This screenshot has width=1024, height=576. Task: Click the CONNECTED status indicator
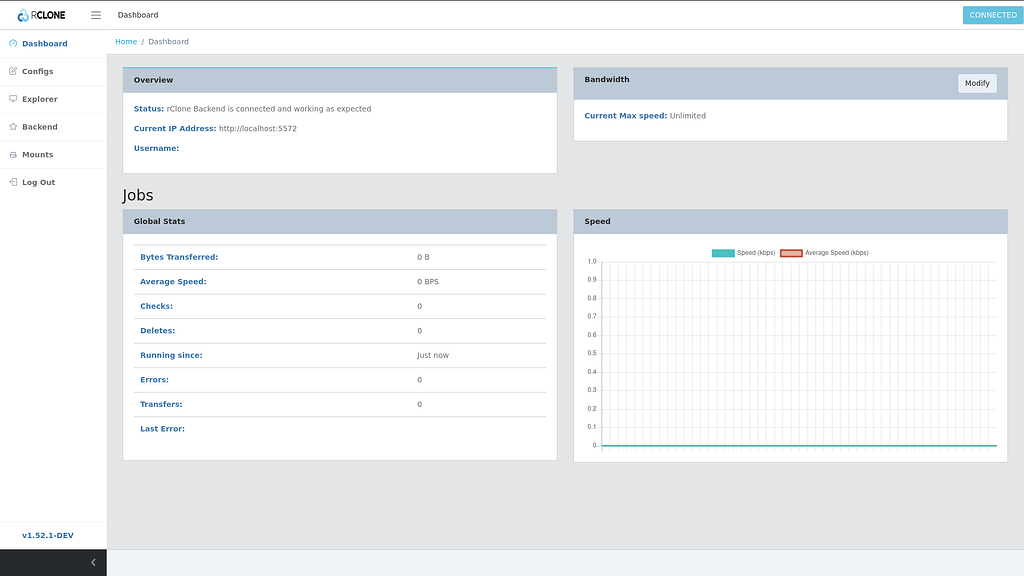[992, 14]
